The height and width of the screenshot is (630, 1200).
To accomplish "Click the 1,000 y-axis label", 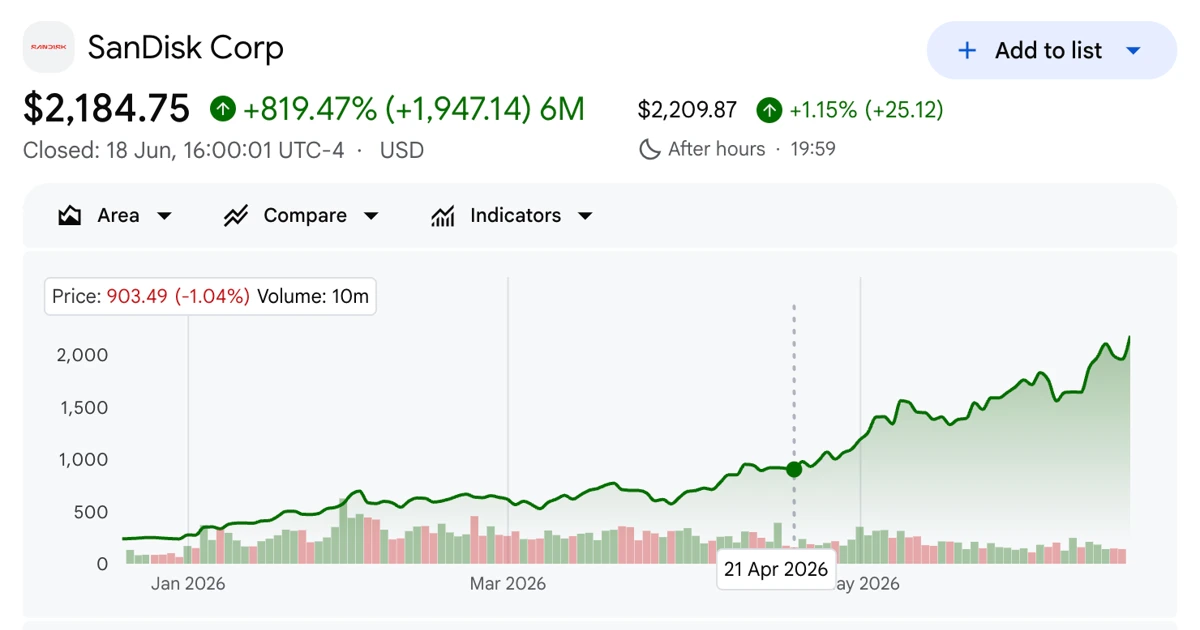I will pos(84,460).
